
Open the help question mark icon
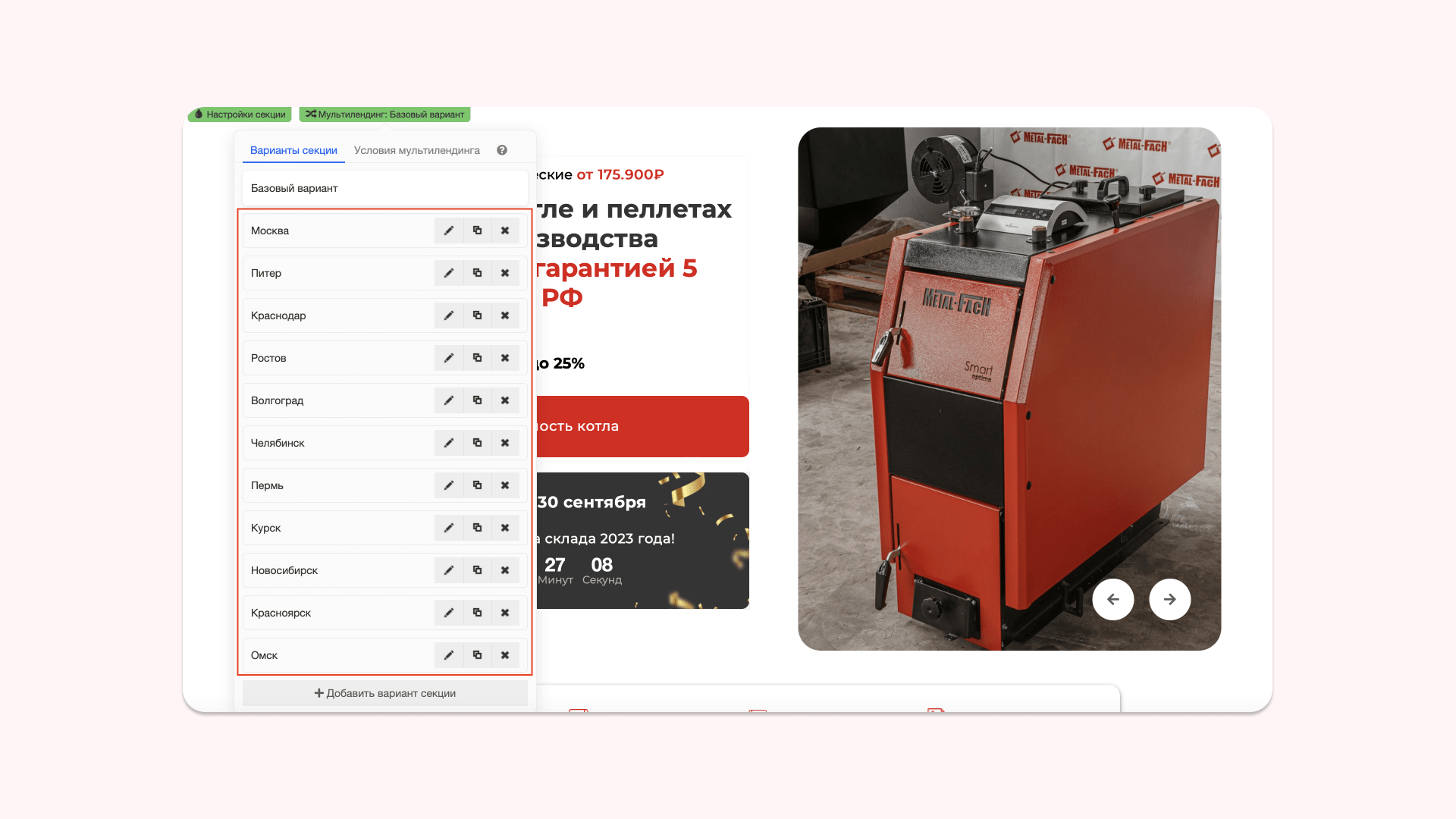pyautogui.click(x=502, y=150)
